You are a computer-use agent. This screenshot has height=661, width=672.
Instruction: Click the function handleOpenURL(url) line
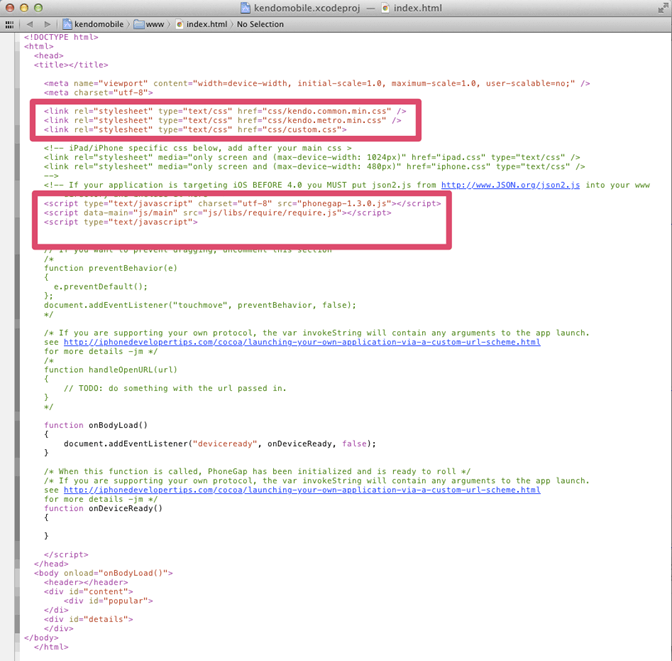click(110, 370)
